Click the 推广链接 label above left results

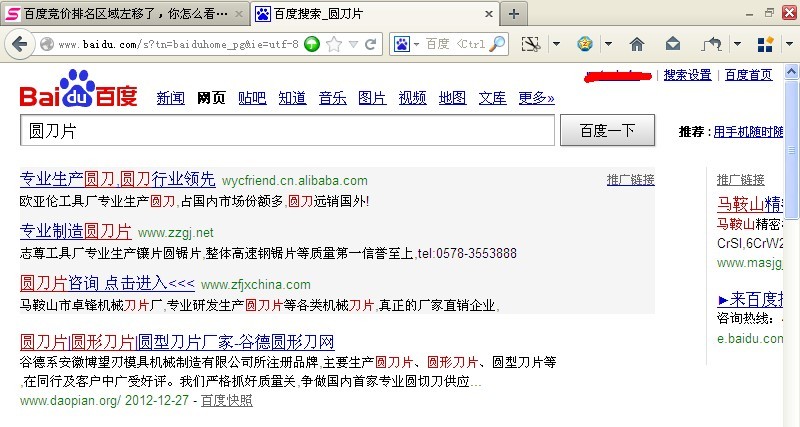631,180
